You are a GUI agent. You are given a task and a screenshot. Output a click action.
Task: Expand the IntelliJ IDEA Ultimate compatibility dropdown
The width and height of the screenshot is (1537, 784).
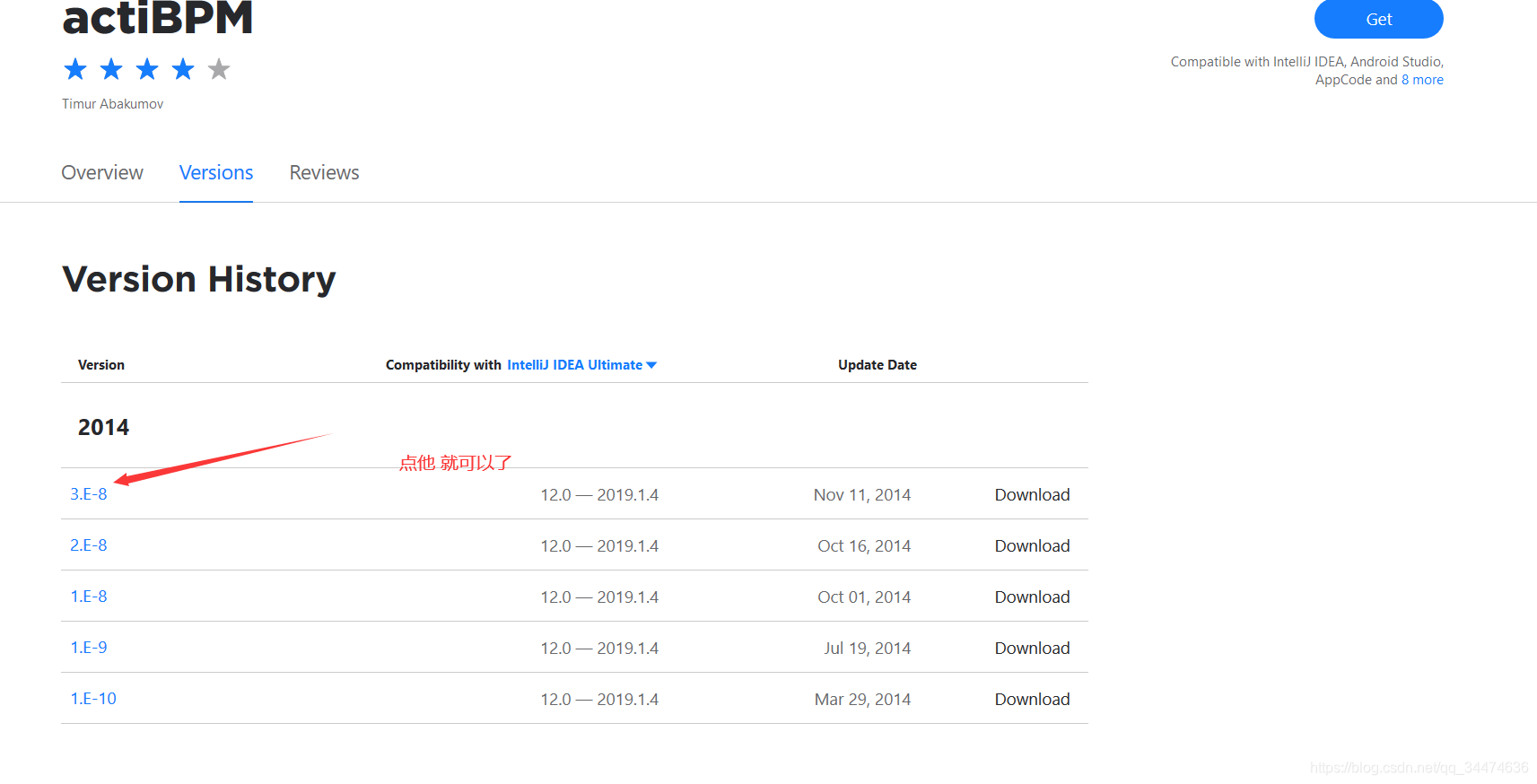pyautogui.click(x=581, y=365)
